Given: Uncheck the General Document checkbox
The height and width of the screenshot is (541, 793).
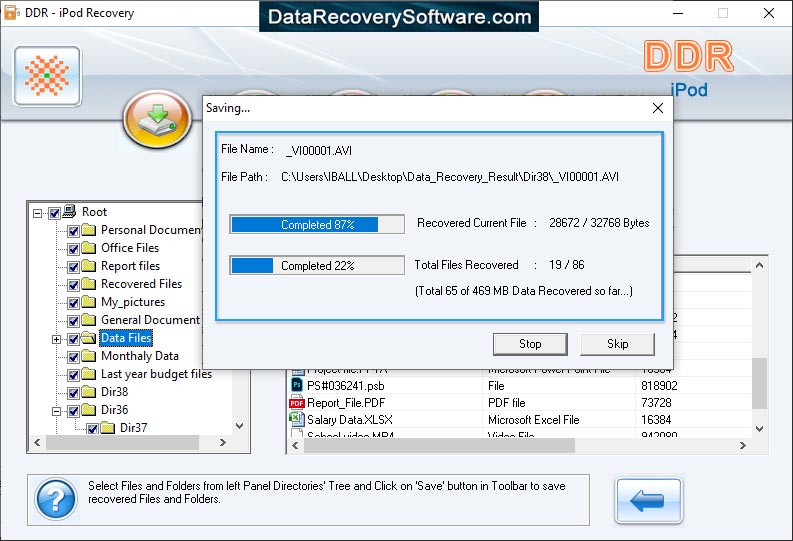Looking at the screenshot, I should [x=73, y=321].
